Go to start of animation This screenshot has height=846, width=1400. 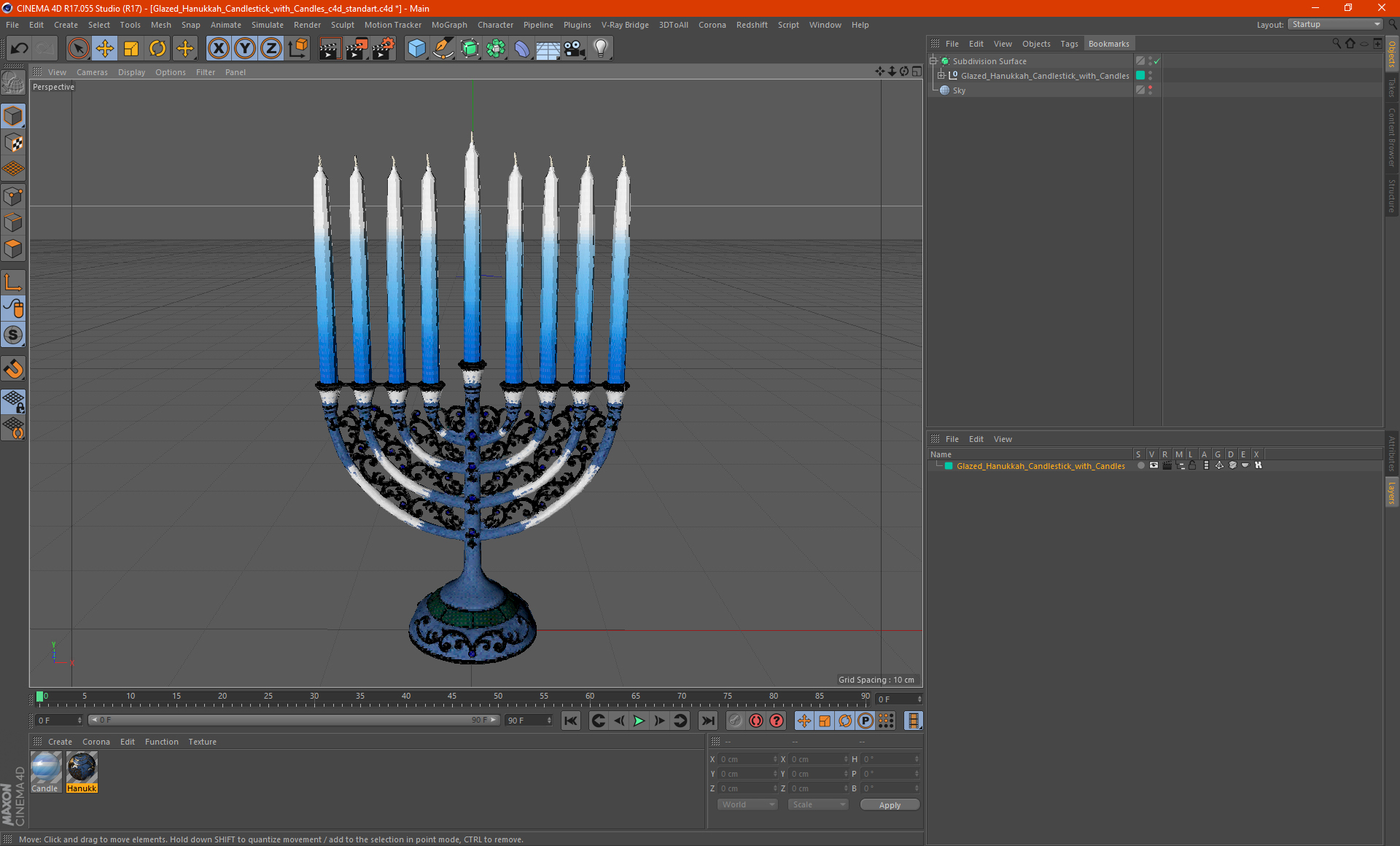pyautogui.click(x=571, y=721)
